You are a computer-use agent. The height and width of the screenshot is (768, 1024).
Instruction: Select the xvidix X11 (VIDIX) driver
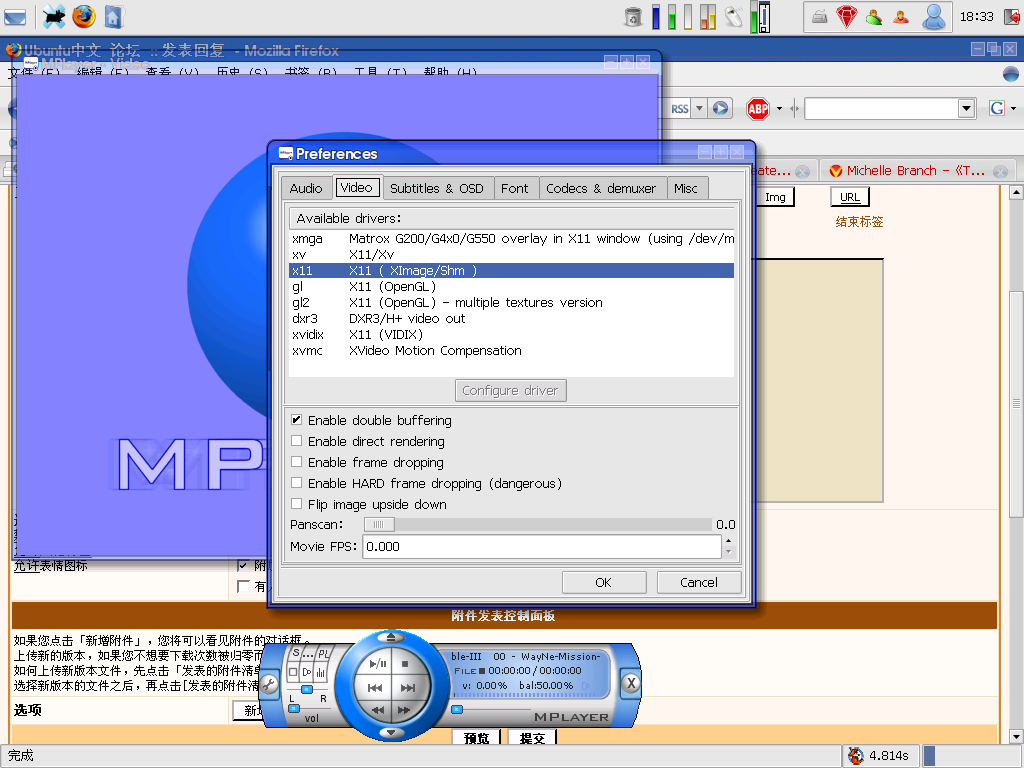pyautogui.click(x=511, y=334)
